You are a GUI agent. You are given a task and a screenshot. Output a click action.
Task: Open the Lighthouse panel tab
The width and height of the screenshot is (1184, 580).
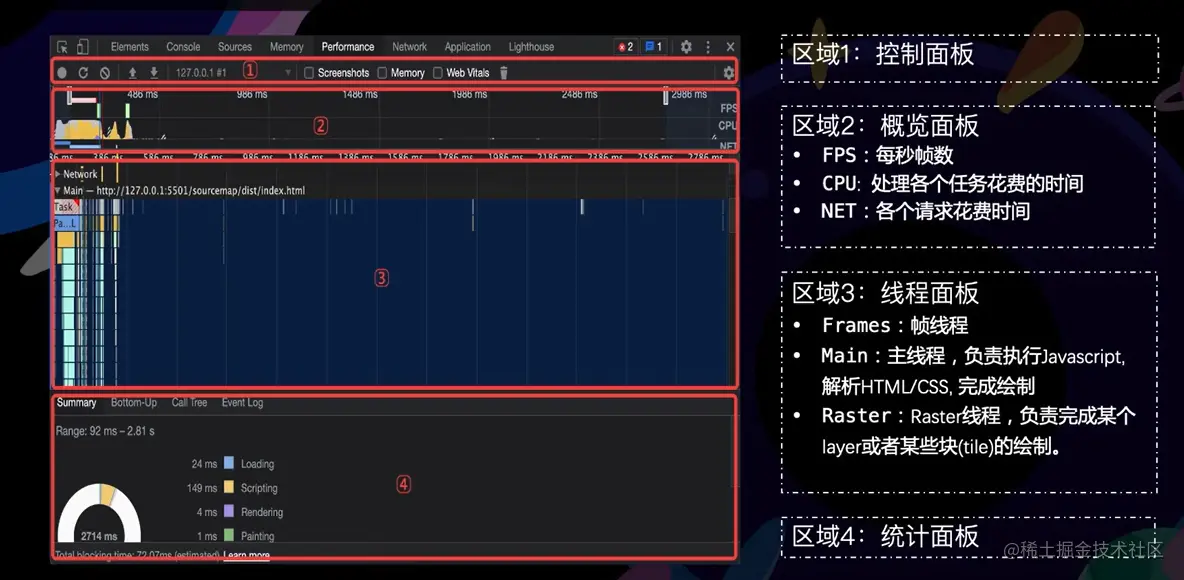531,46
